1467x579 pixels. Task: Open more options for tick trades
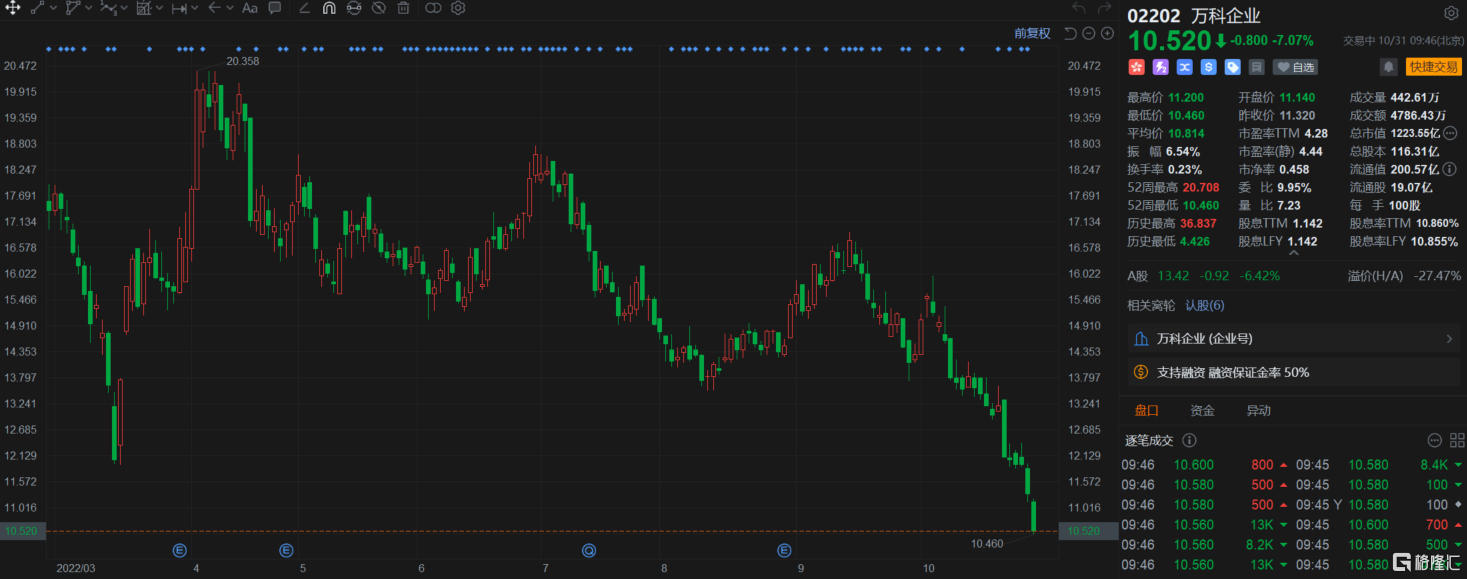1434,440
